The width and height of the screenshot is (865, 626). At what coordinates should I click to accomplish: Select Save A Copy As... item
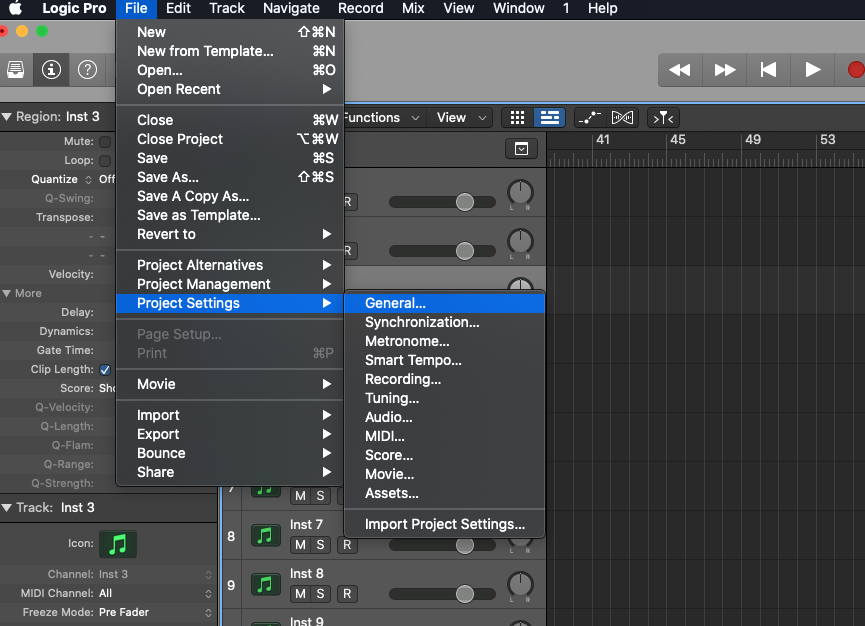tap(230, 196)
